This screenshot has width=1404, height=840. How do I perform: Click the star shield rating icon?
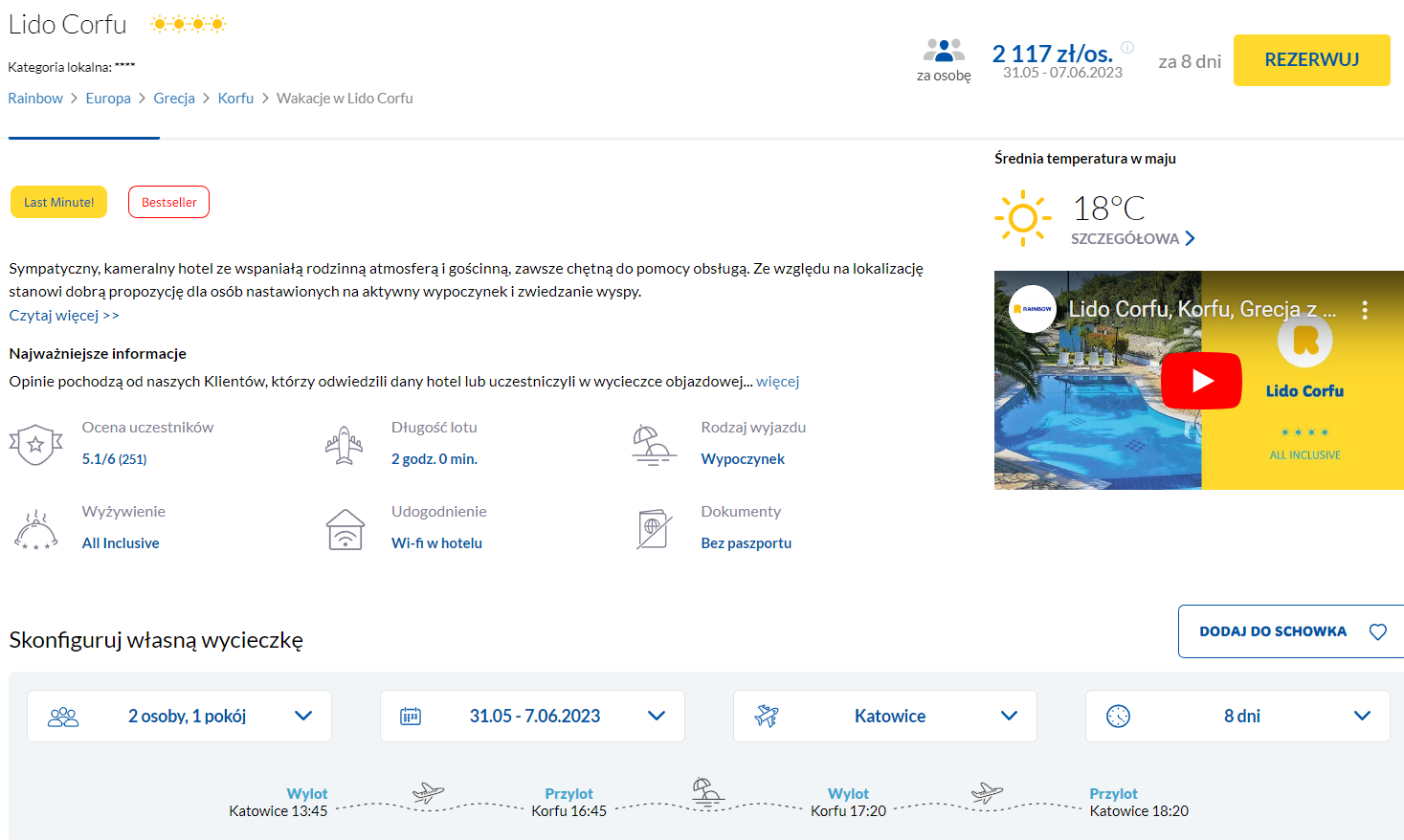(35, 445)
